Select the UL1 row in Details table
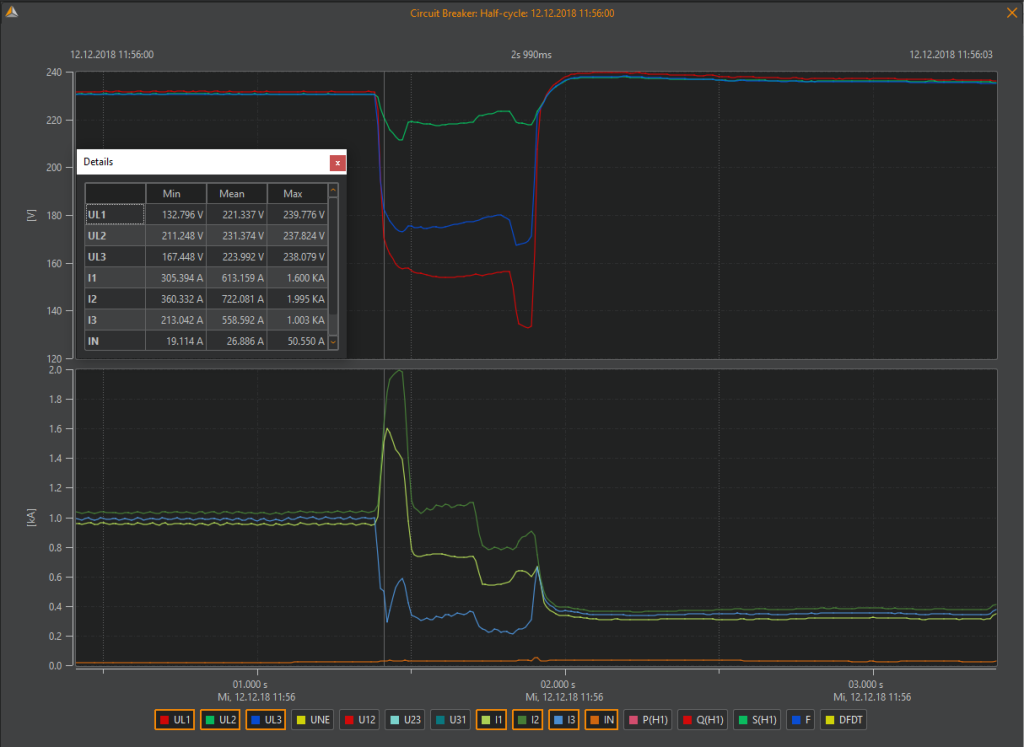The height and width of the screenshot is (747, 1024). tap(206, 214)
